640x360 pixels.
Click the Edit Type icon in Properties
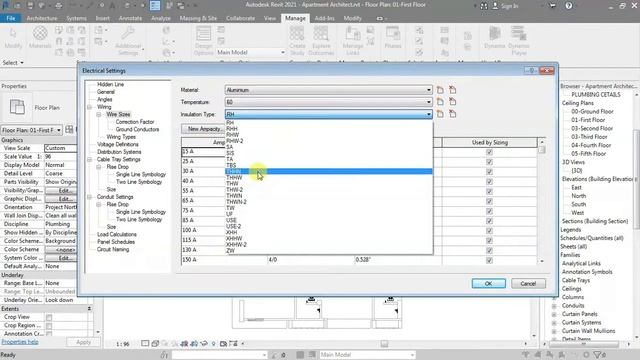(x=69, y=130)
